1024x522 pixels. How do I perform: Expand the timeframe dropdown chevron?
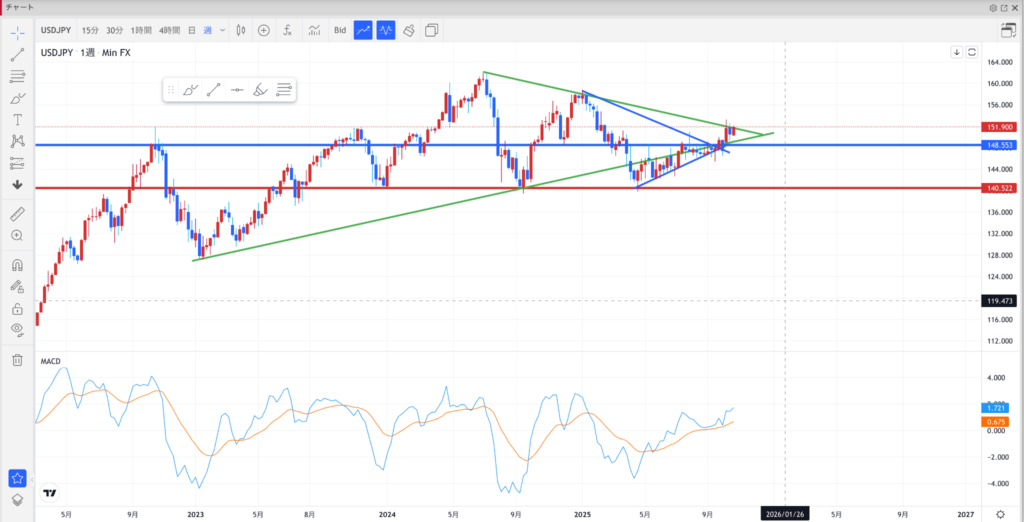point(222,31)
